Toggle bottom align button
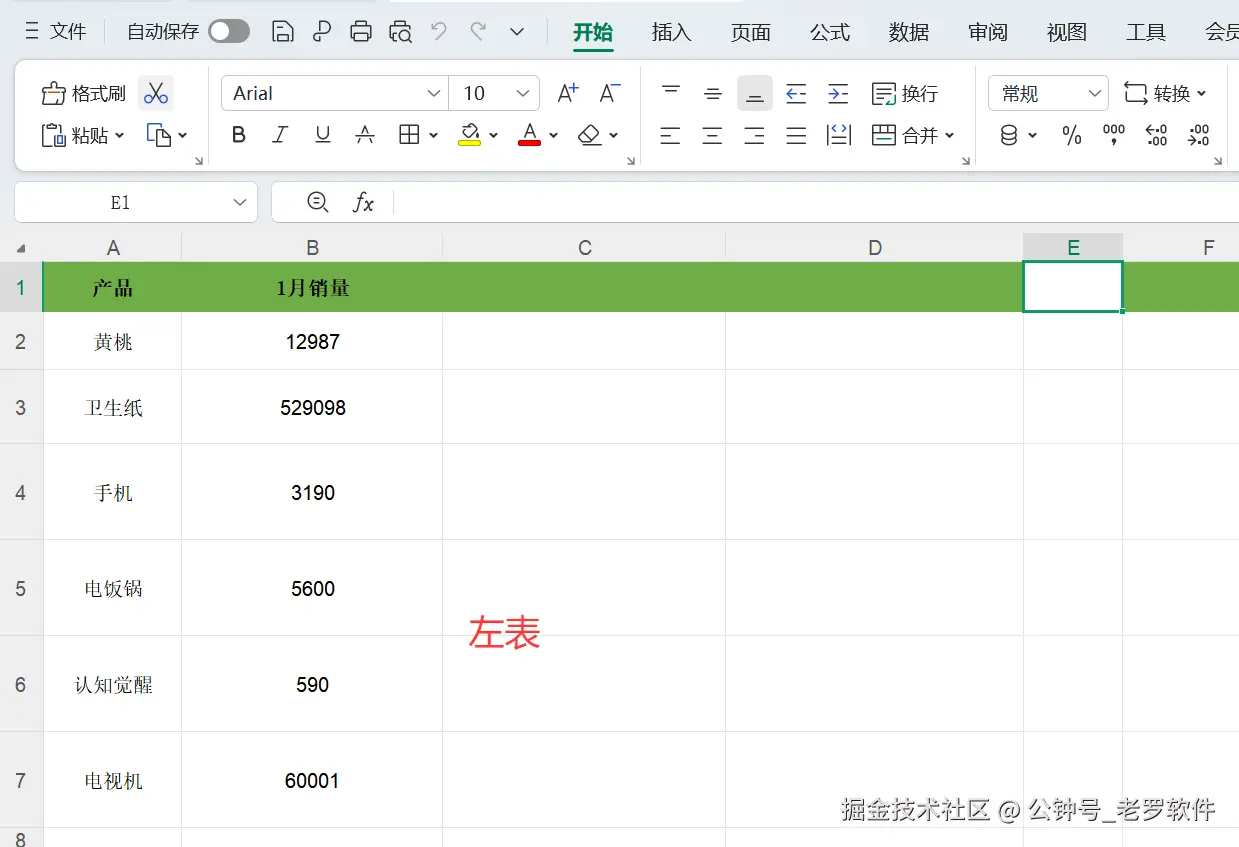1239x847 pixels. (x=755, y=93)
